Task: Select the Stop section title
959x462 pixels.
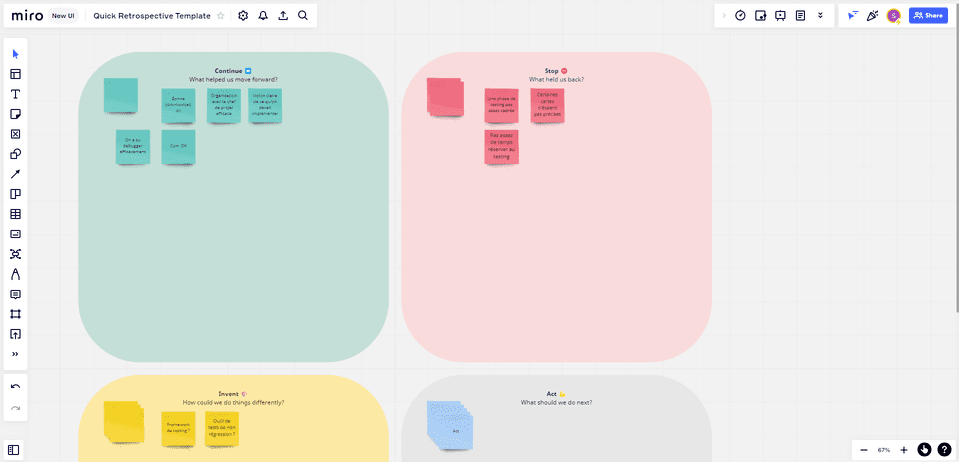Action: pos(556,71)
